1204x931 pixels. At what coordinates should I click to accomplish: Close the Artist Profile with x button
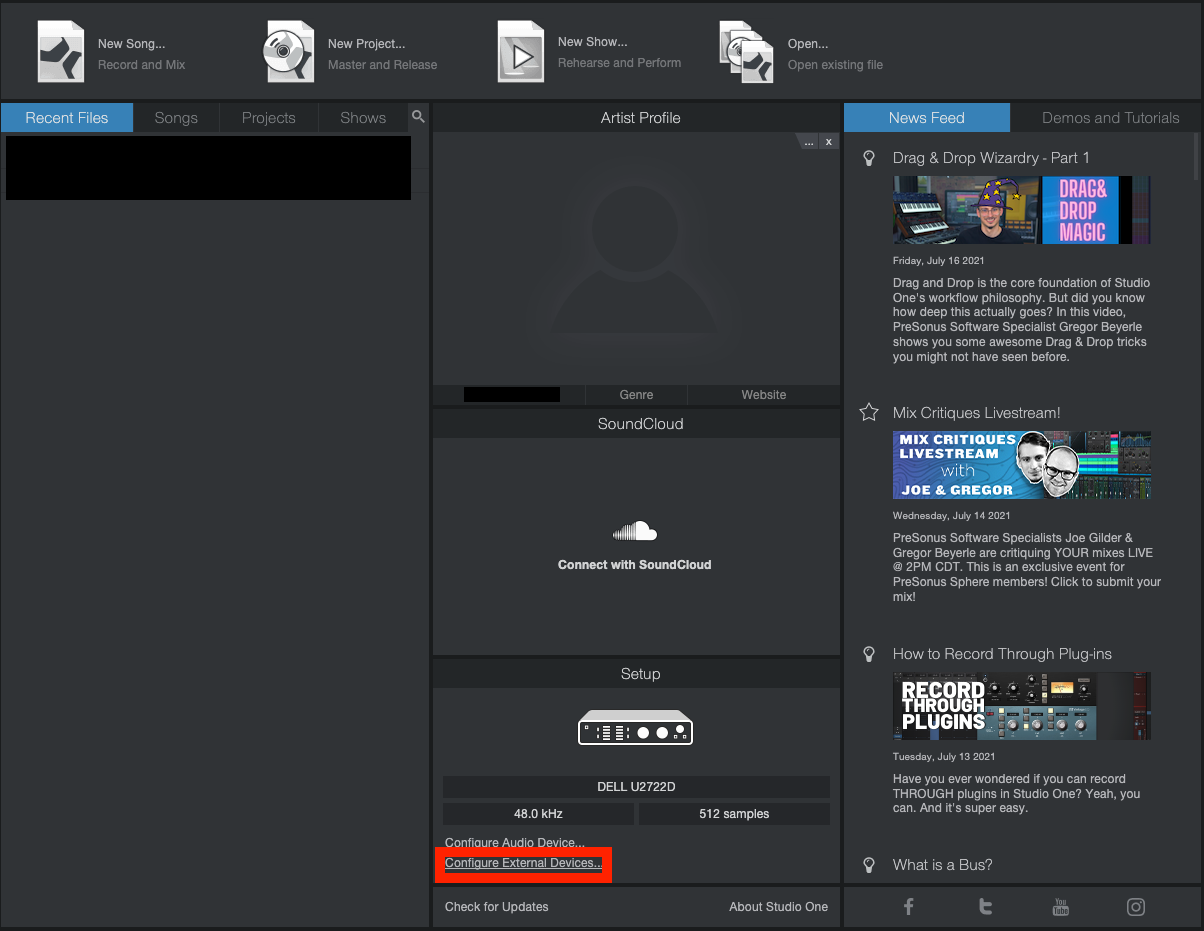click(829, 142)
